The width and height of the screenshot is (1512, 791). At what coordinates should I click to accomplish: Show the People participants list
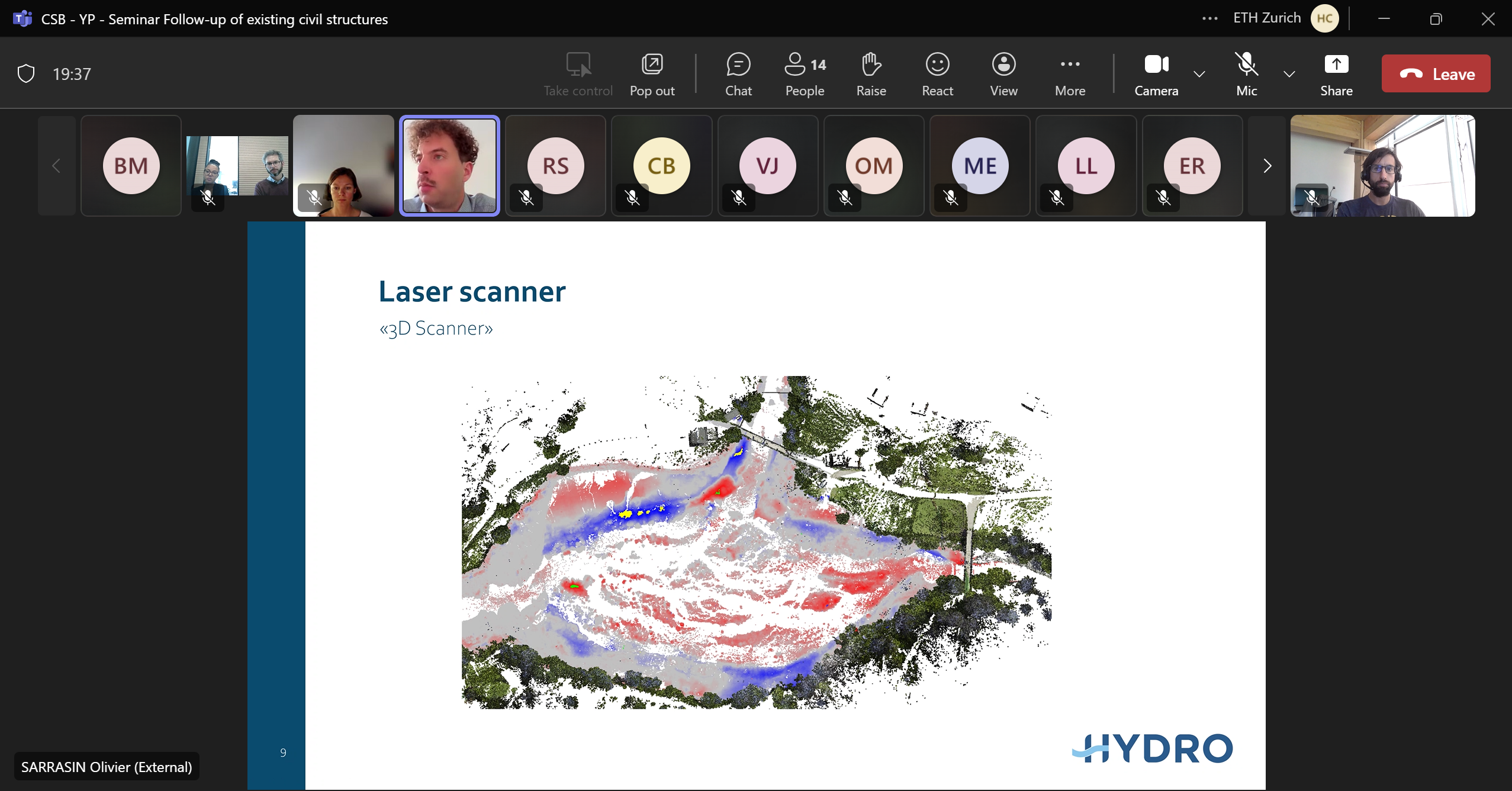click(805, 74)
